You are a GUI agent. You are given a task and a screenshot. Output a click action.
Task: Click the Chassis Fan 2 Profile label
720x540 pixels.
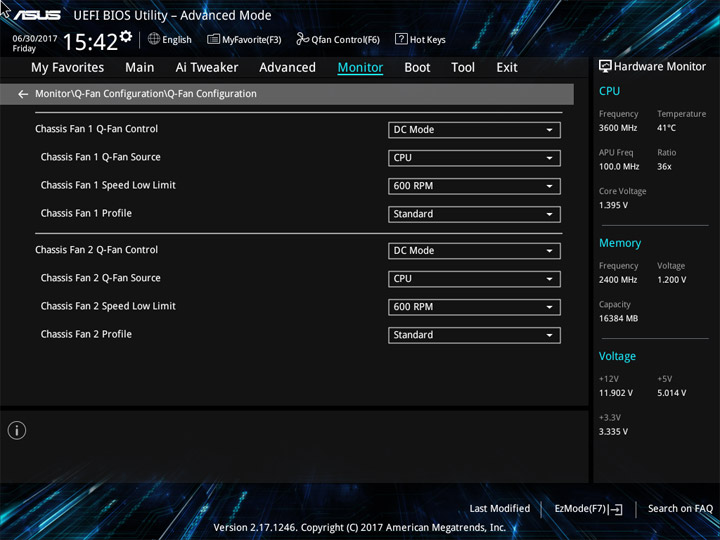click(86, 334)
